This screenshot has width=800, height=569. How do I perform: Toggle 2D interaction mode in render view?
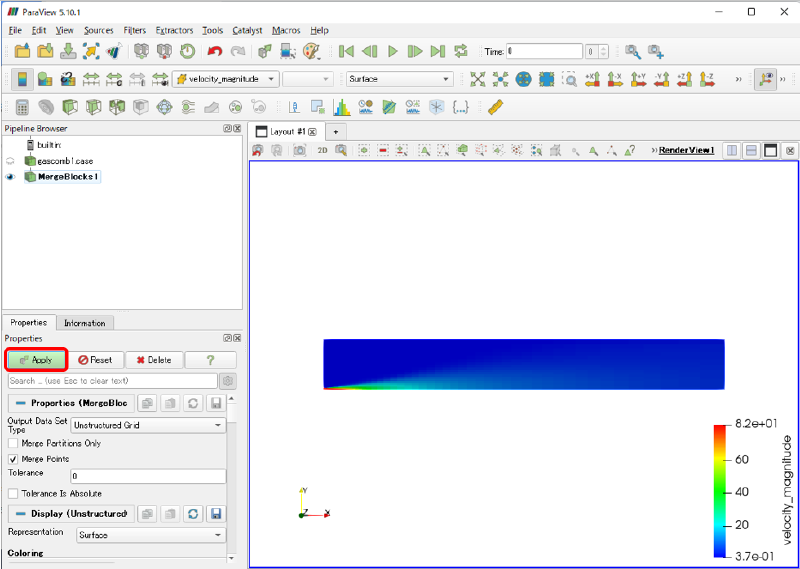(x=322, y=150)
